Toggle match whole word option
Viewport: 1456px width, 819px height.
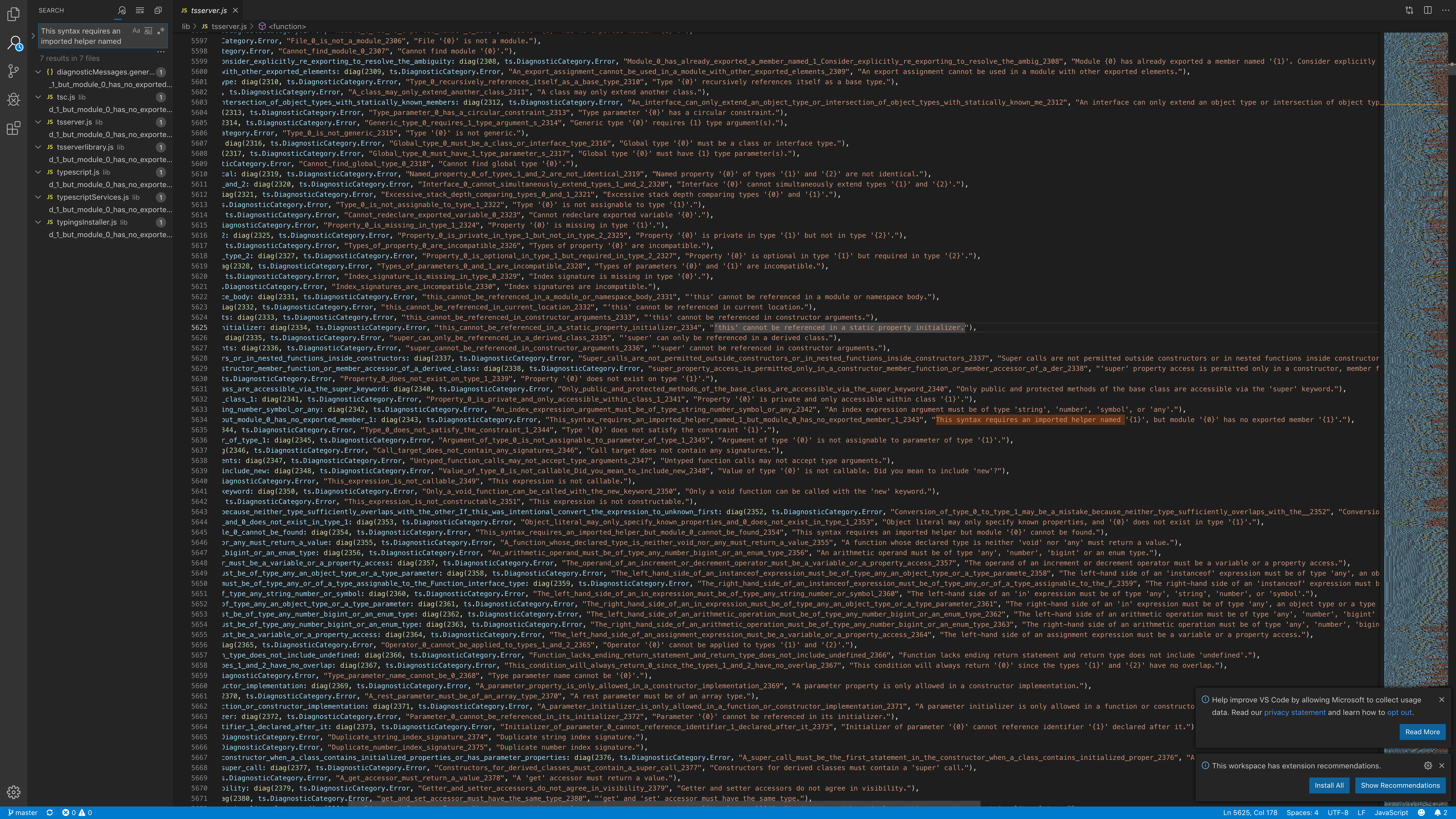click(148, 30)
